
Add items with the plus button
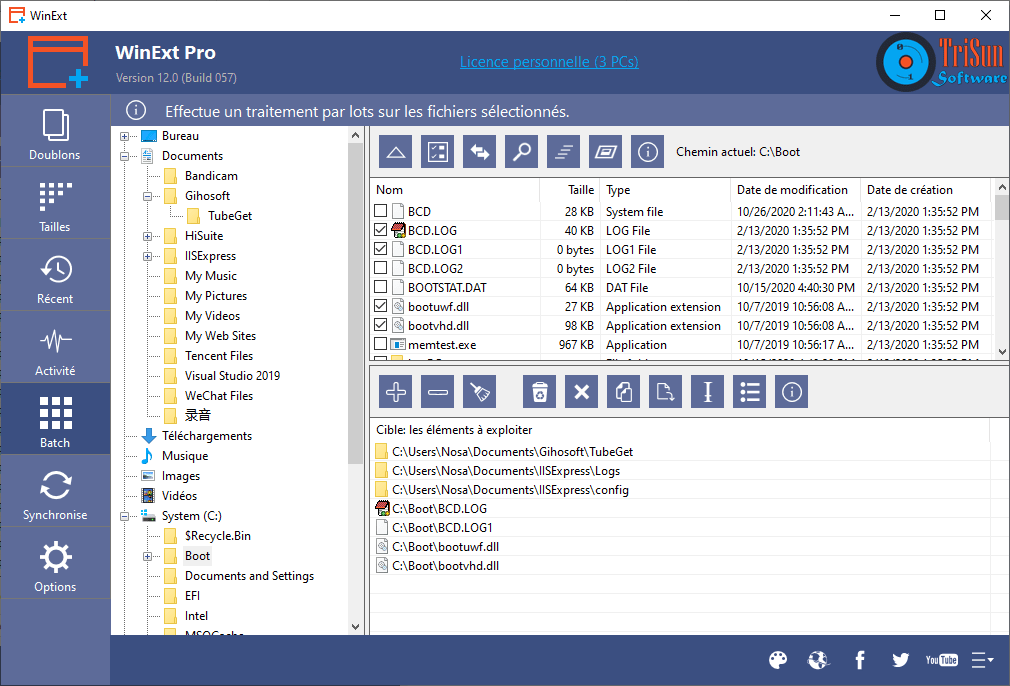395,392
